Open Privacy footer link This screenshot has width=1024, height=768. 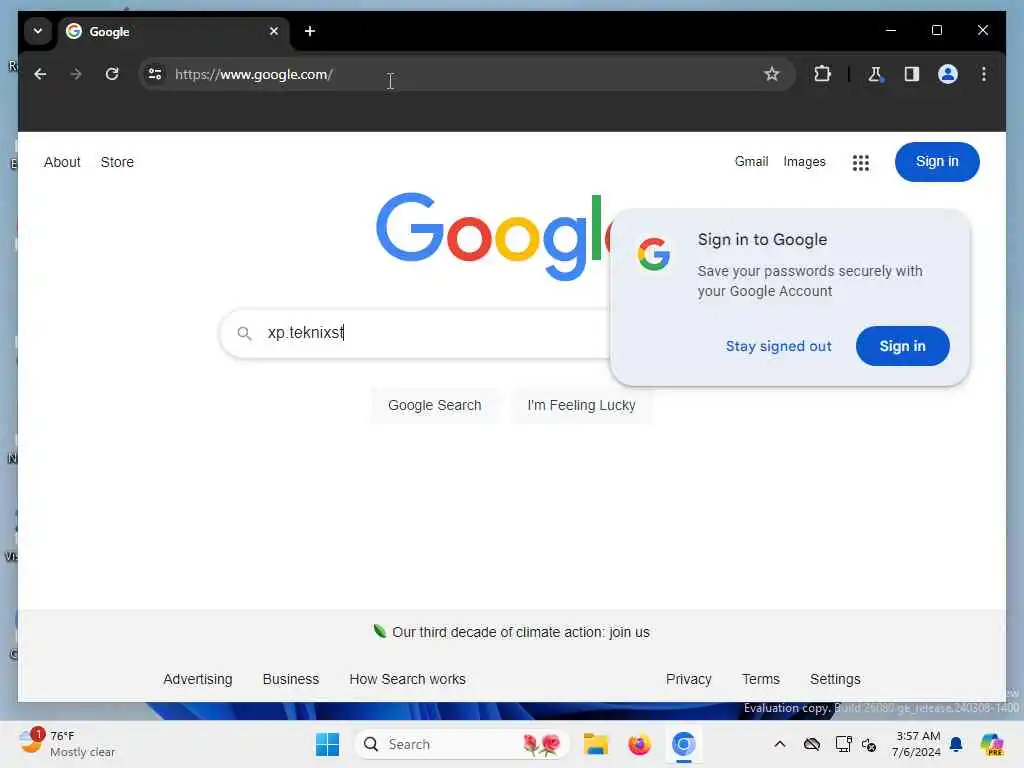coord(688,679)
